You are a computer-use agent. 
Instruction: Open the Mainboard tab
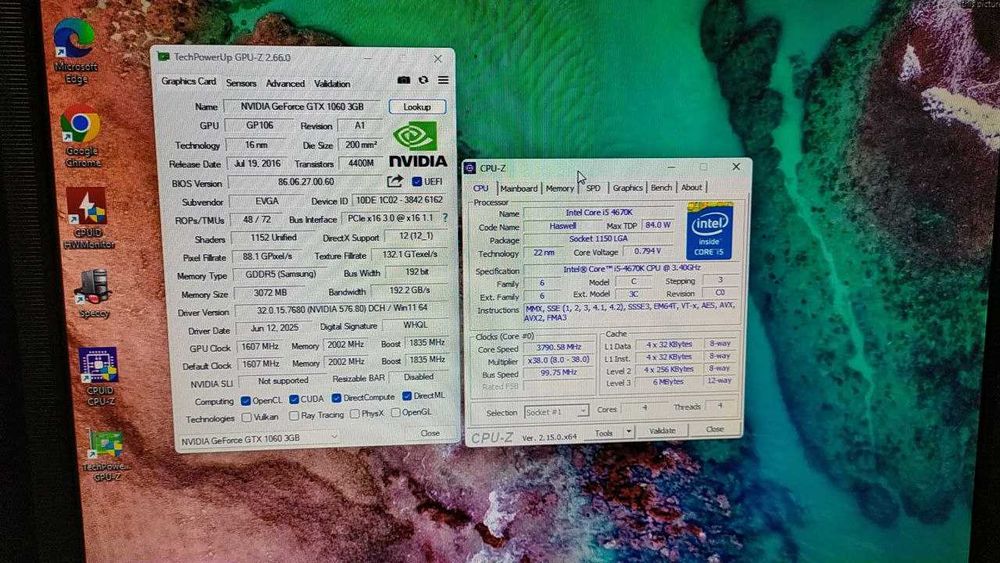(518, 188)
